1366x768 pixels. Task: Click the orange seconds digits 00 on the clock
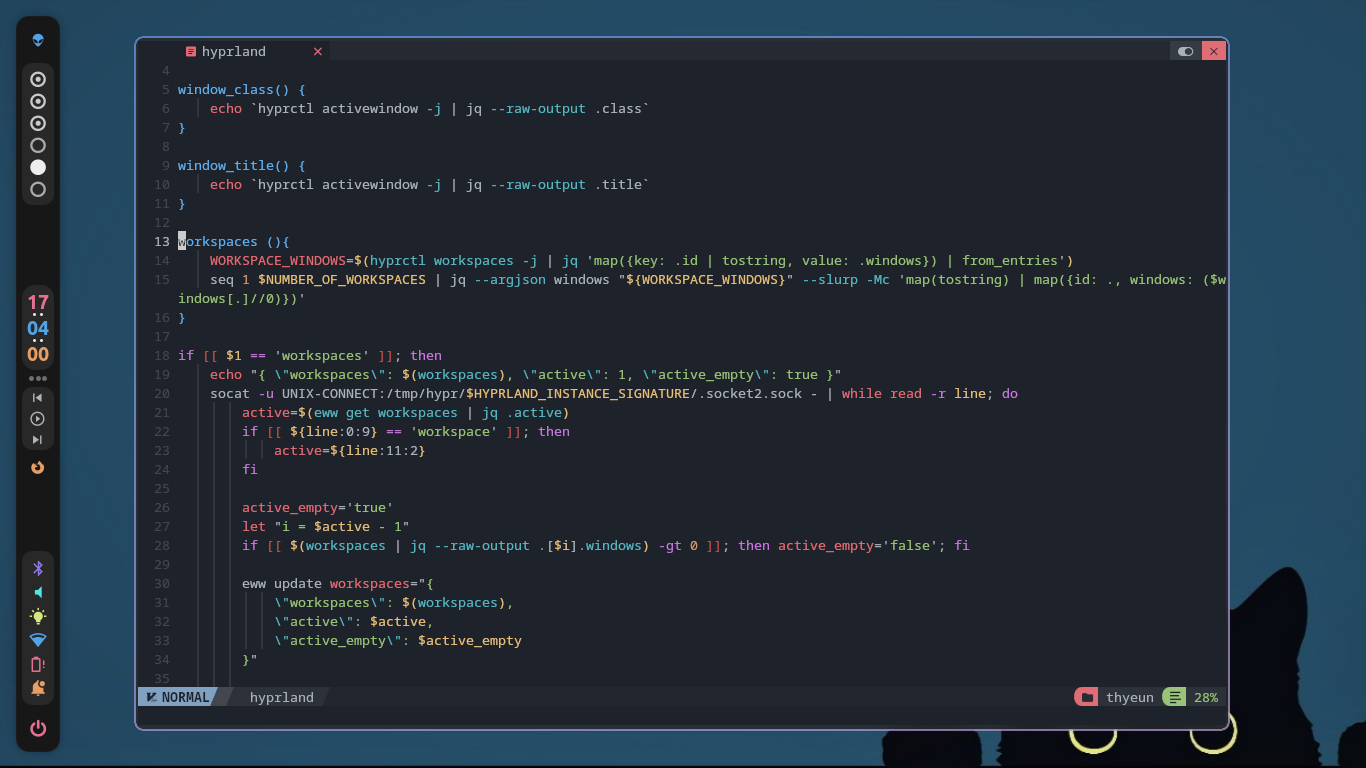(x=38, y=354)
